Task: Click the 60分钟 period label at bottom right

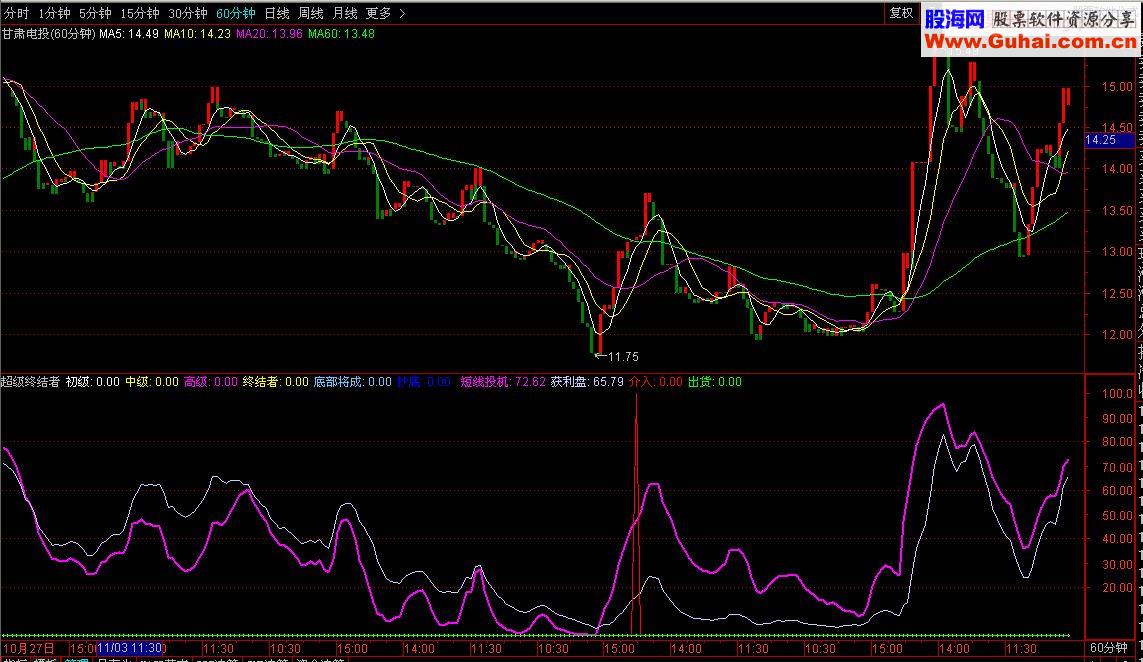Action: 1109,648
